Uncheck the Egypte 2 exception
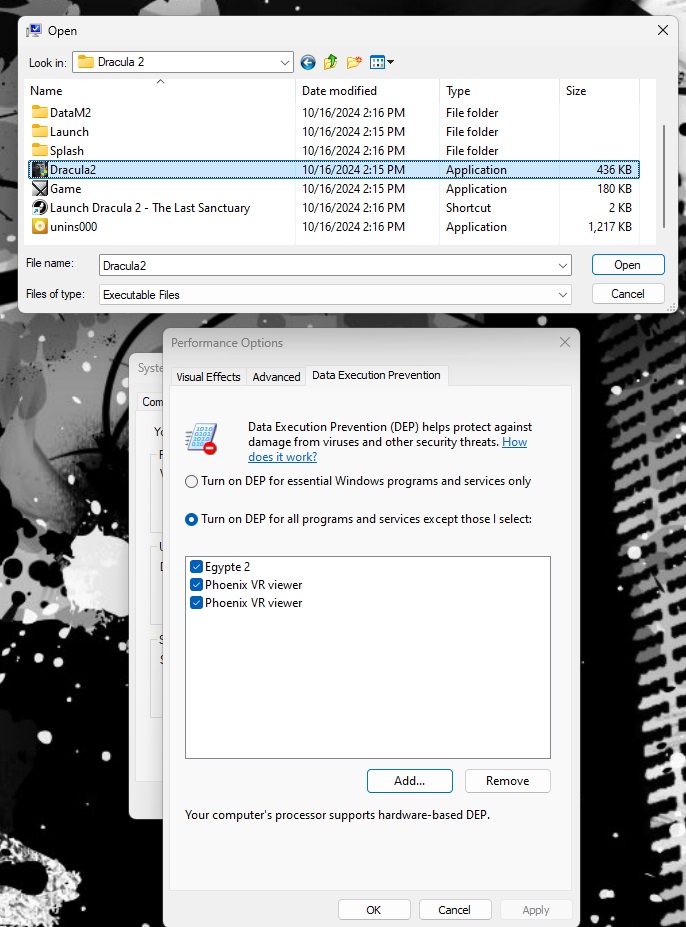 point(196,566)
